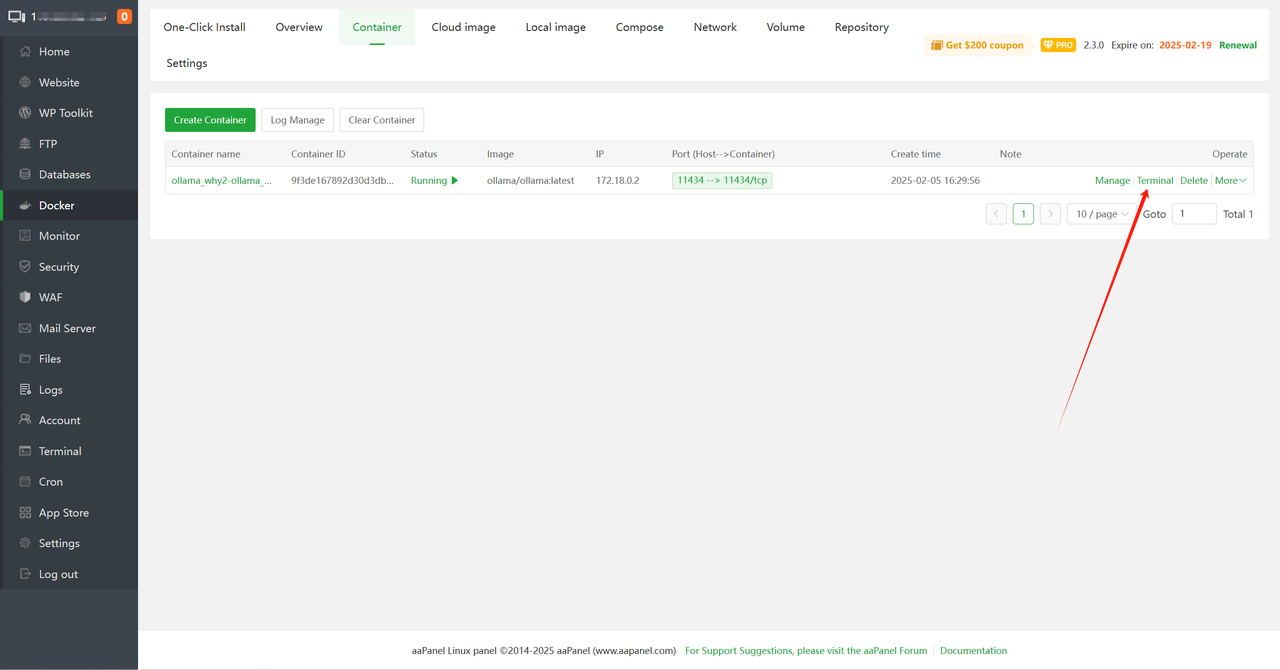Select page 1 in the pagination
The height and width of the screenshot is (670, 1280).
[x=1023, y=214]
